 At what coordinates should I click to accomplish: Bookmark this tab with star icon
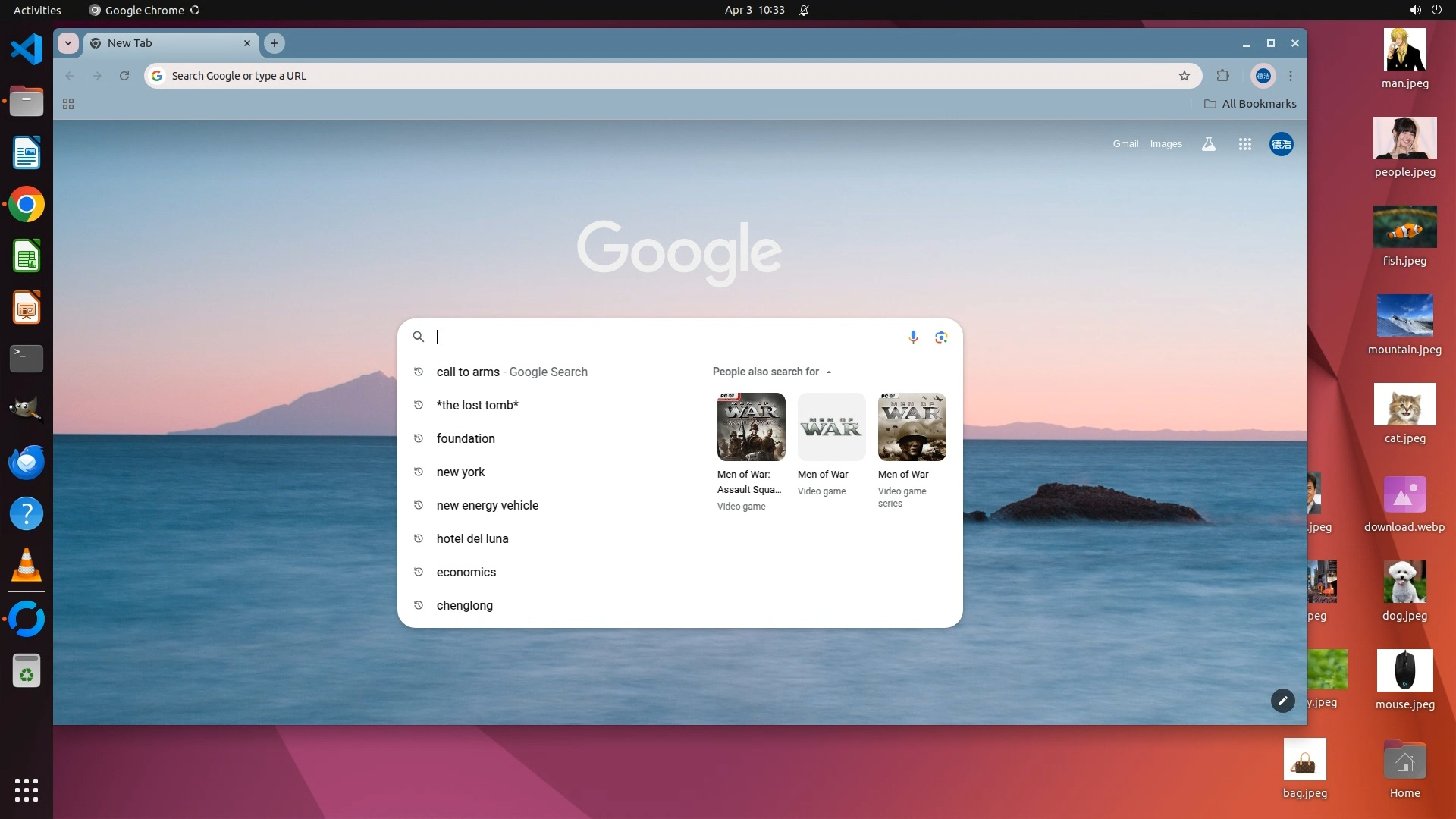pyautogui.click(x=1185, y=76)
